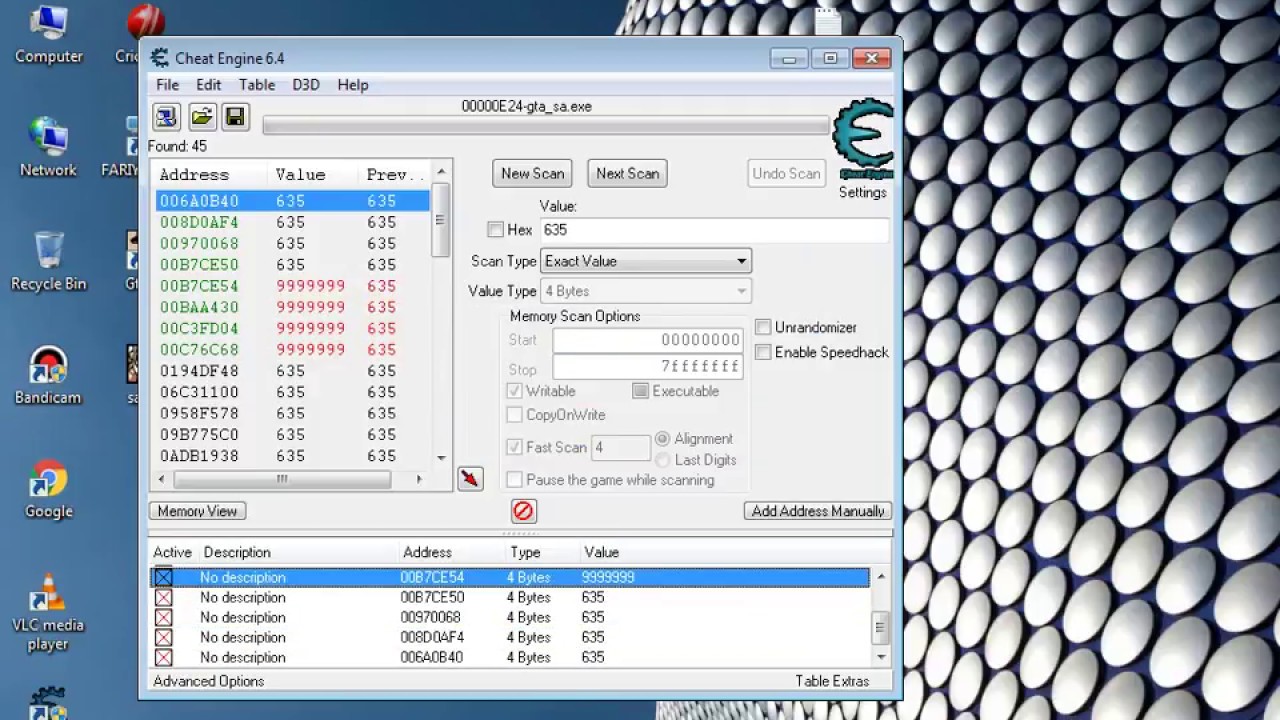Toggle active box for address 00B7CE54

163,577
